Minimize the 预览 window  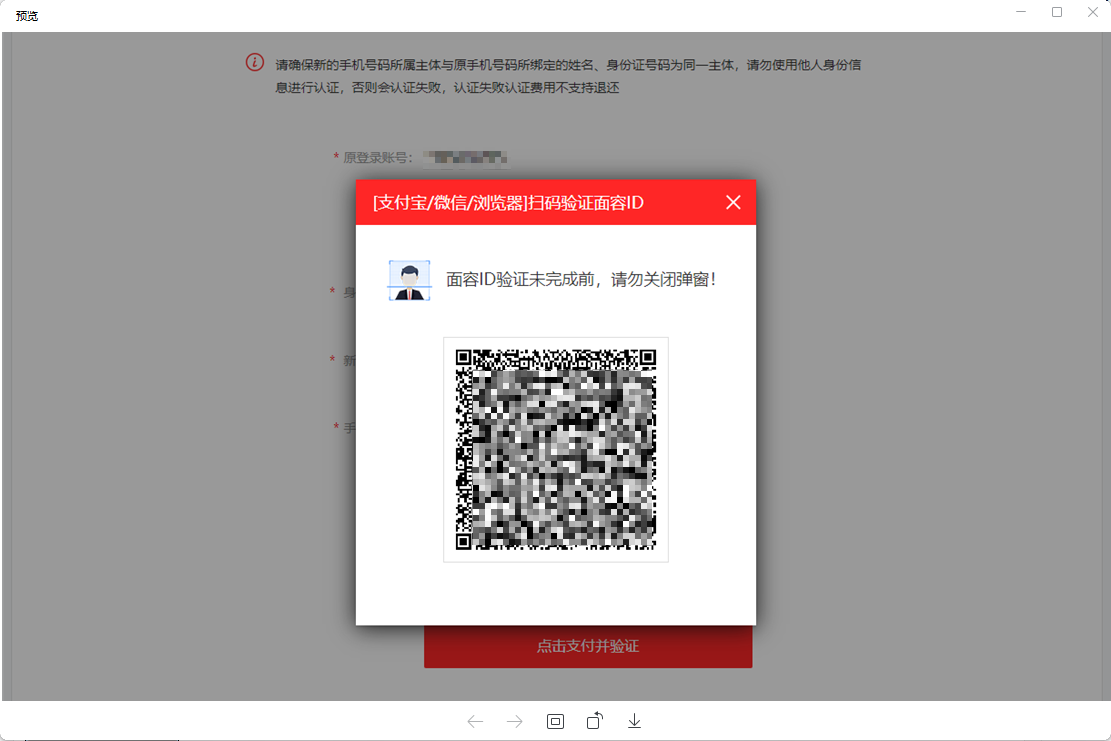point(1021,12)
